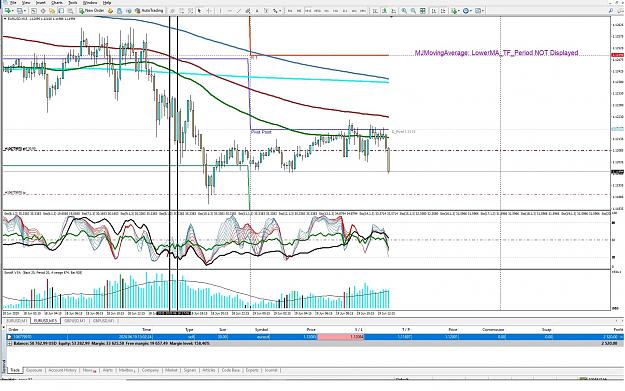Tile chart windows icon
This screenshot has height=391, width=625.
pos(423,11)
